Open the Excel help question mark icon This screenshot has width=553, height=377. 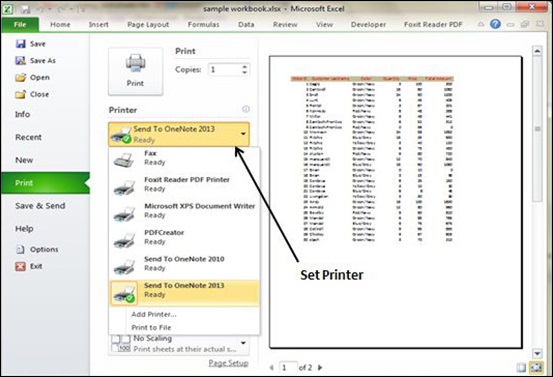[x=496, y=24]
